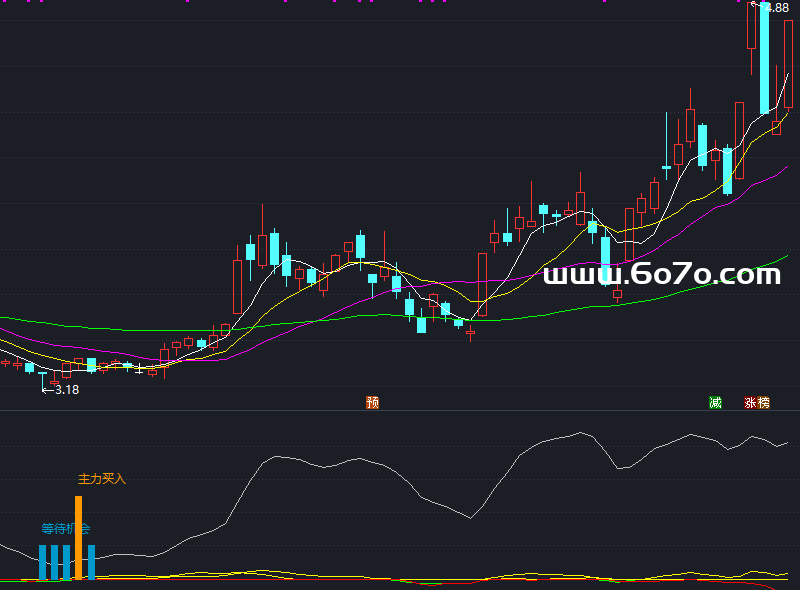Click the arrow pointing to the 3.18 low
This screenshot has width=800, height=590.
pyautogui.click(x=47, y=390)
